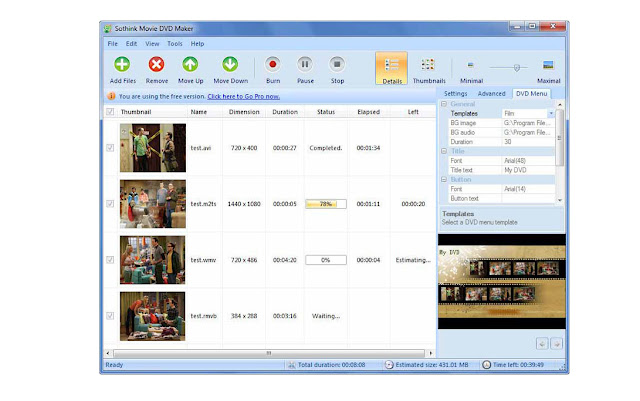Sort by the Duration column header
This screenshot has width=640, height=401.
coord(285,111)
